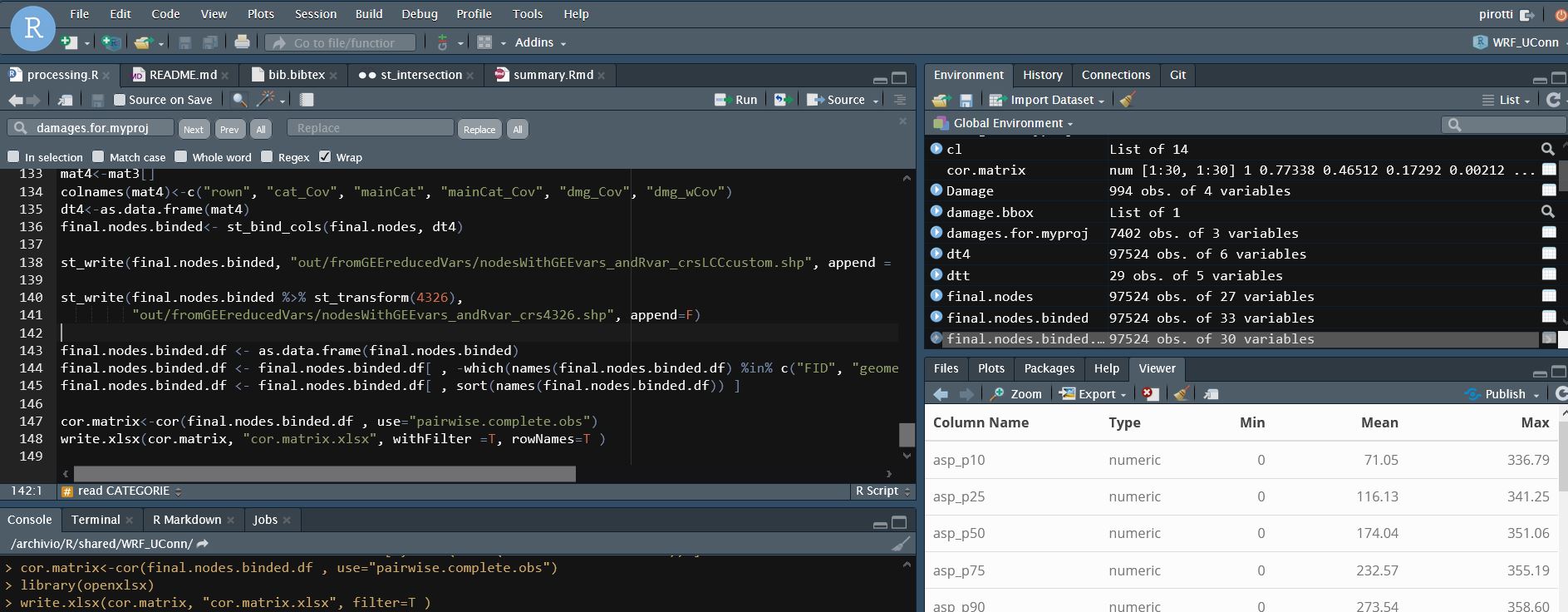The width and height of the screenshot is (1568, 612).
Task: Enable Whole word option
Action: [x=180, y=156]
